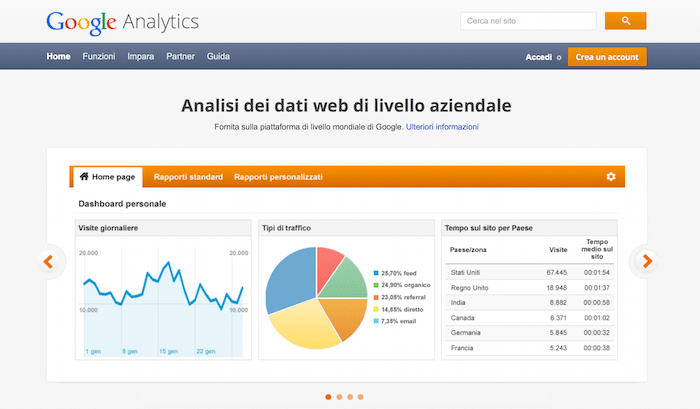The image size is (700, 409).
Task: Click the Accedi sign-in link
Action: (538, 57)
